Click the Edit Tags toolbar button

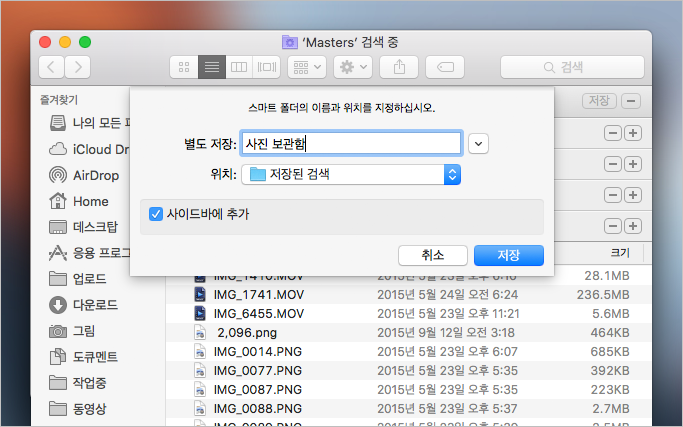tap(445, 67)
